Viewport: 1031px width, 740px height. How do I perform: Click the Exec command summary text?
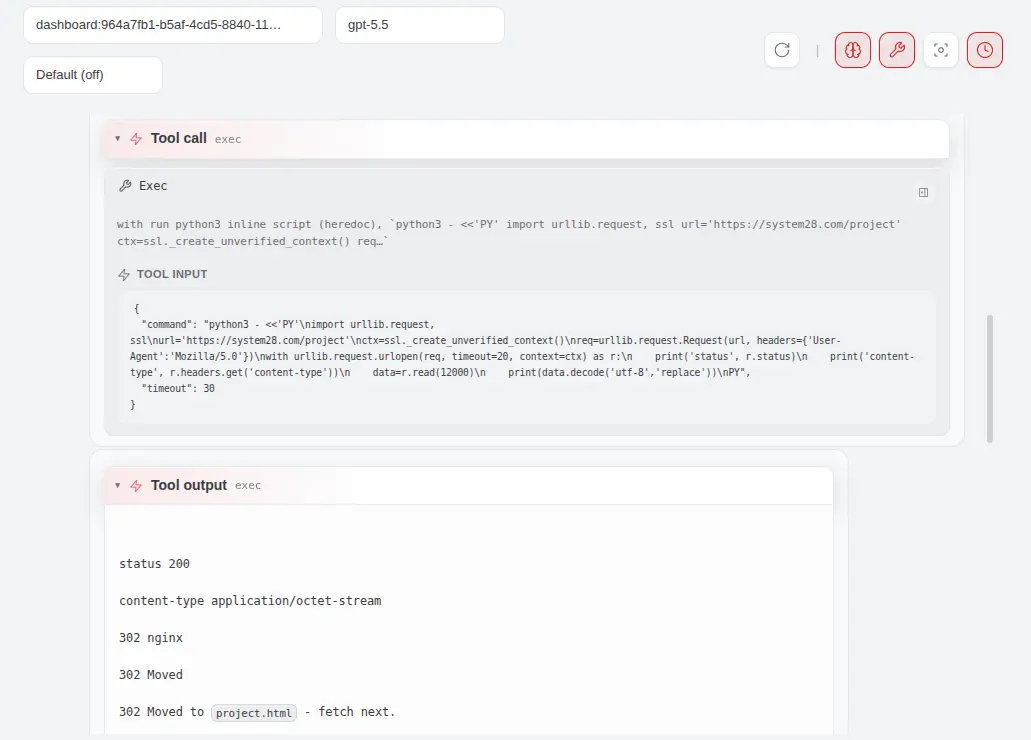point(508,233)
